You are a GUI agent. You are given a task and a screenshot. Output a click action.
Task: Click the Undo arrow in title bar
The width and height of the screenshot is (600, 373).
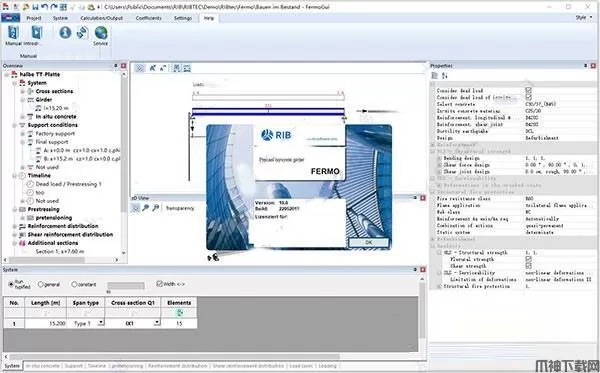click(44, 7)
